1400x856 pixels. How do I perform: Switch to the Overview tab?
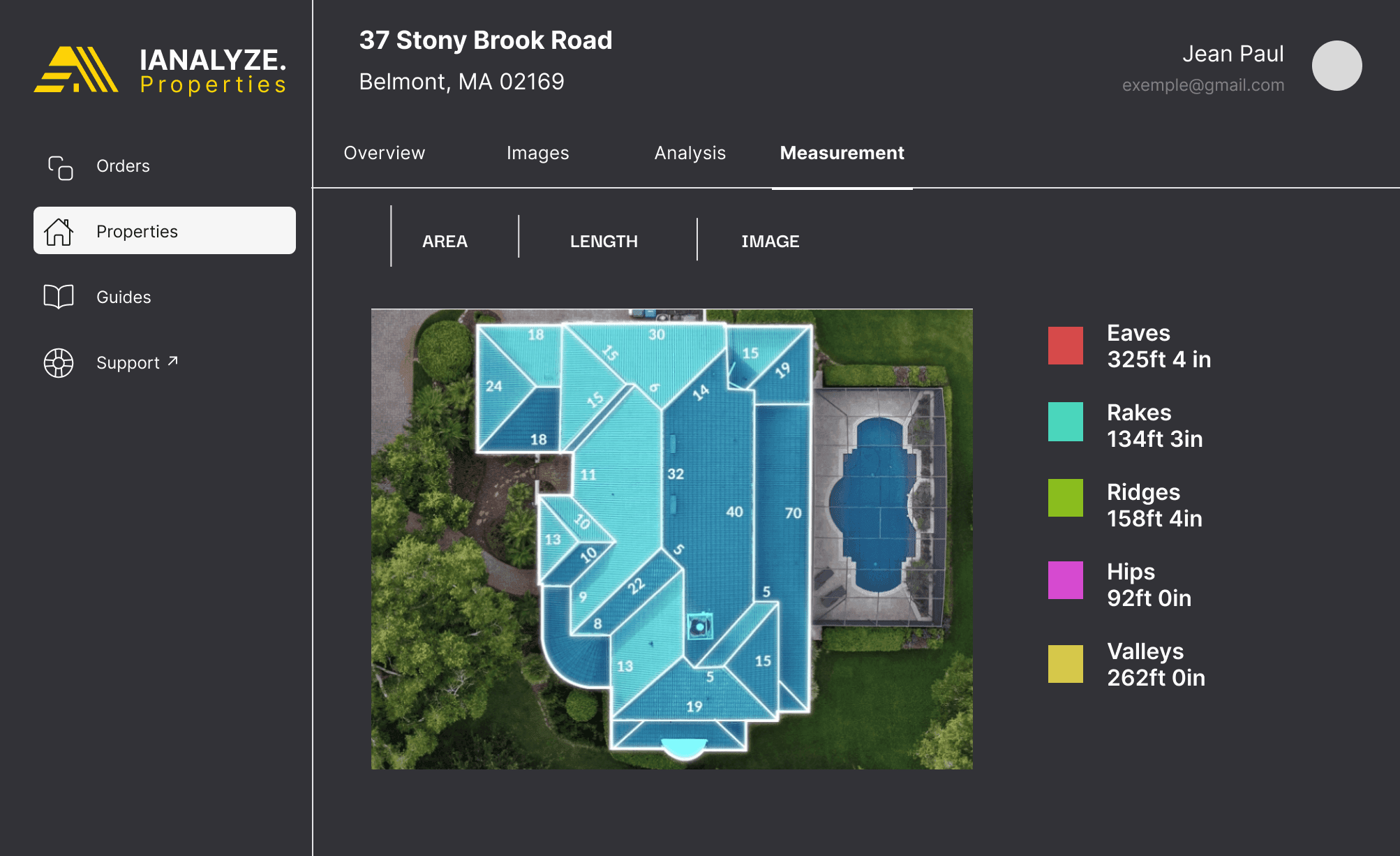(385, 153)
